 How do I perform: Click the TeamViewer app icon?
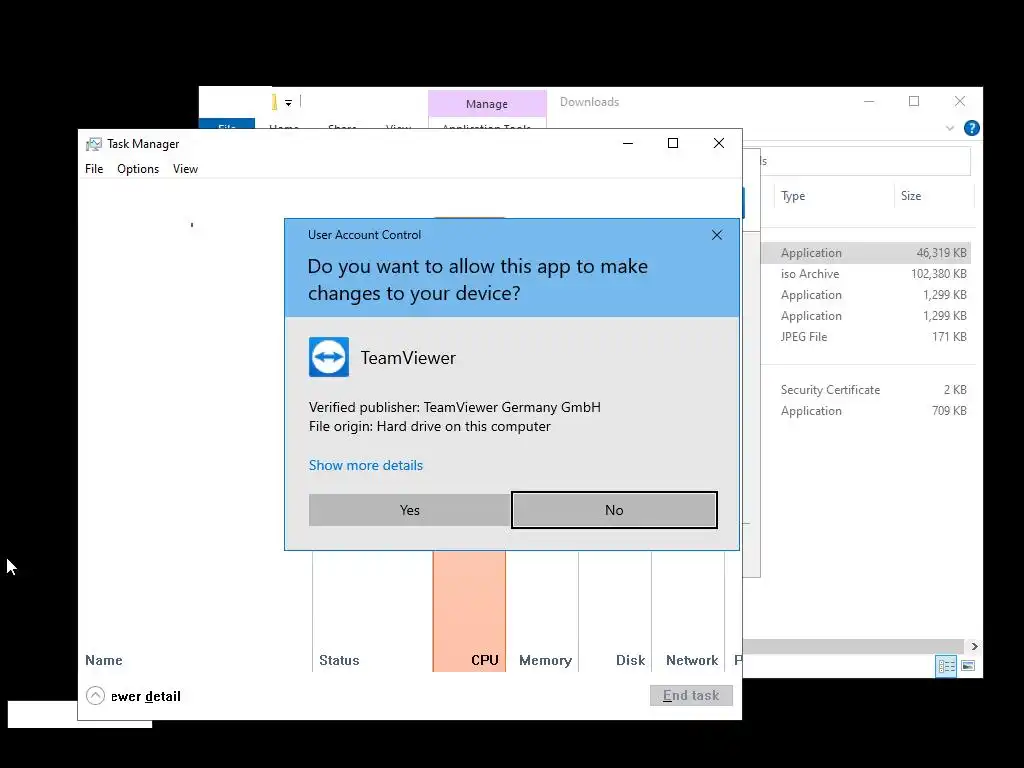pos(328,357)
